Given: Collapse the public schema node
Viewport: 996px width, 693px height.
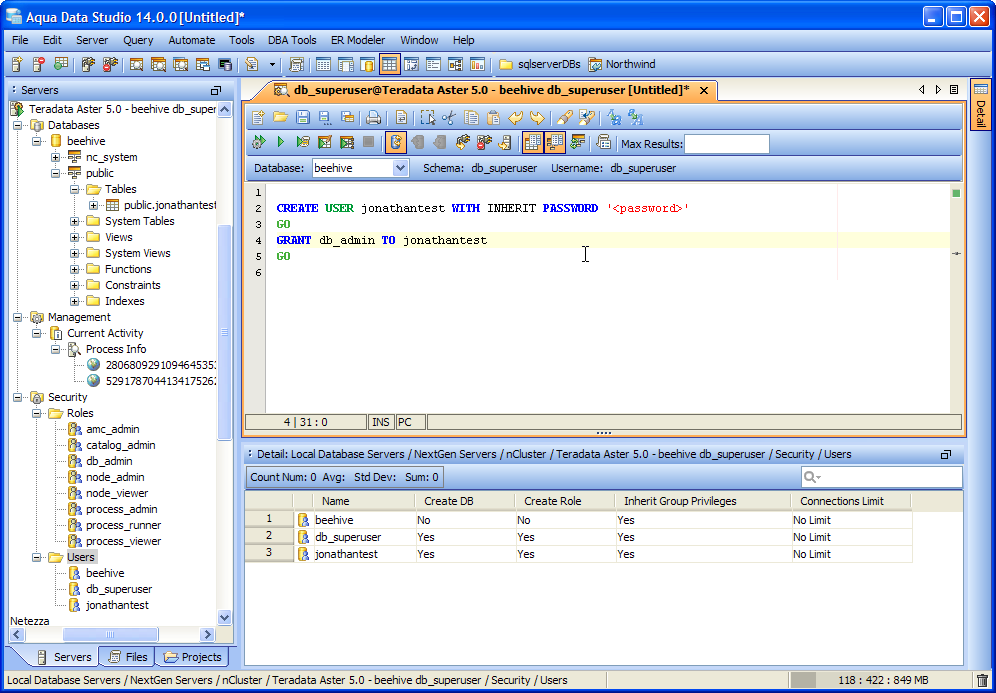Looking at the screenshot, I should pyautogui.click(x=55, y=173).
